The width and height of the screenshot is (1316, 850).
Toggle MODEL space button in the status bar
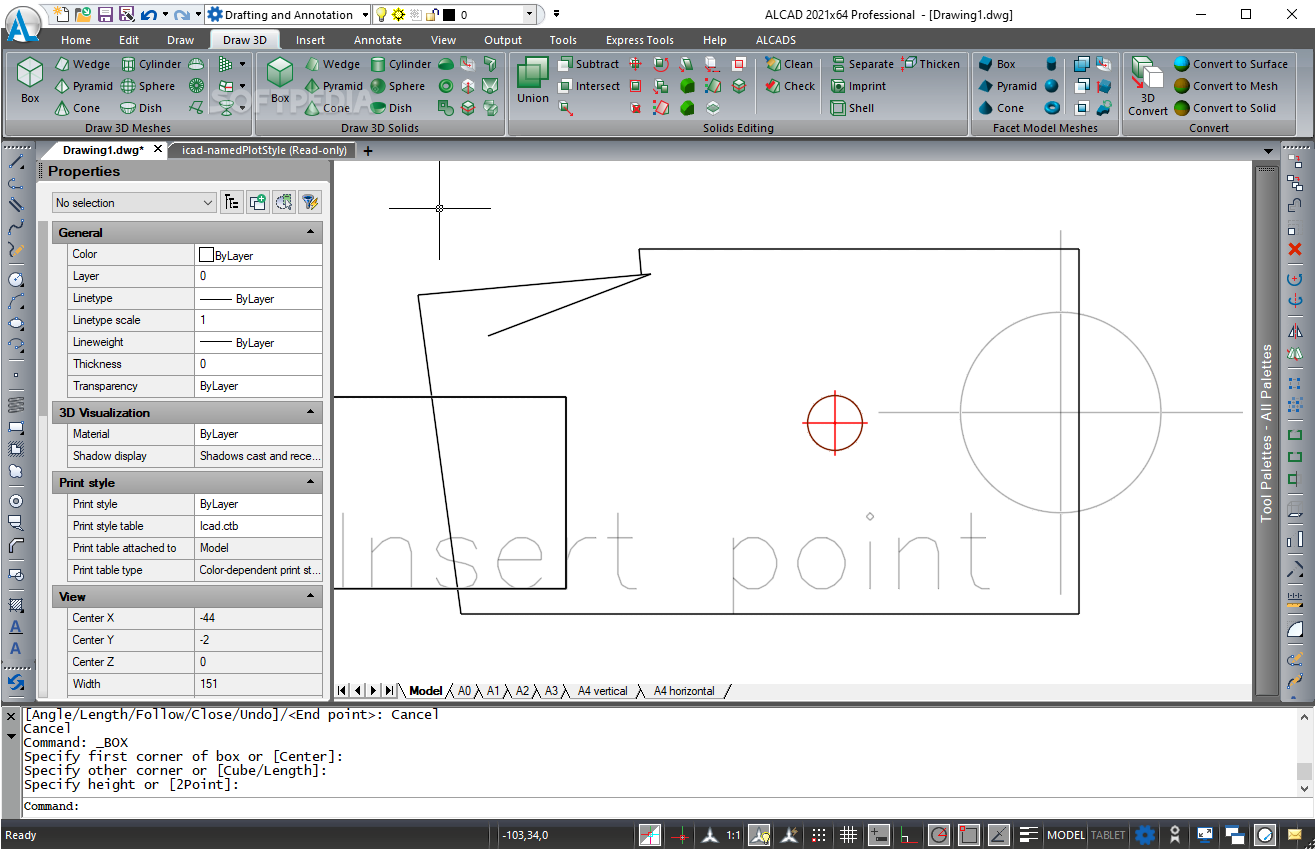tap(1065, 835)
